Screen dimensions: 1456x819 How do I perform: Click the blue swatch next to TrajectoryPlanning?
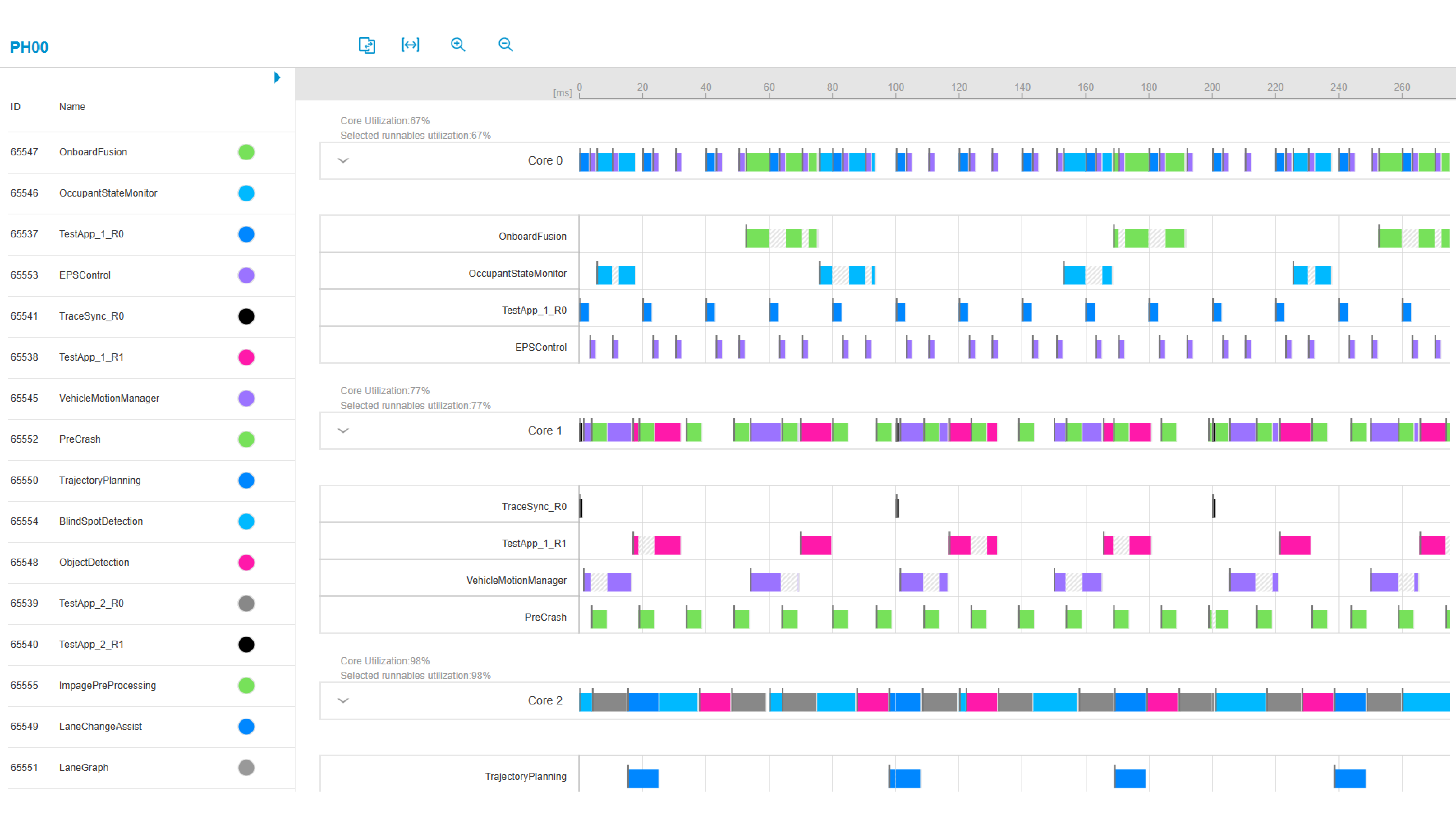(x=247, y=481)
